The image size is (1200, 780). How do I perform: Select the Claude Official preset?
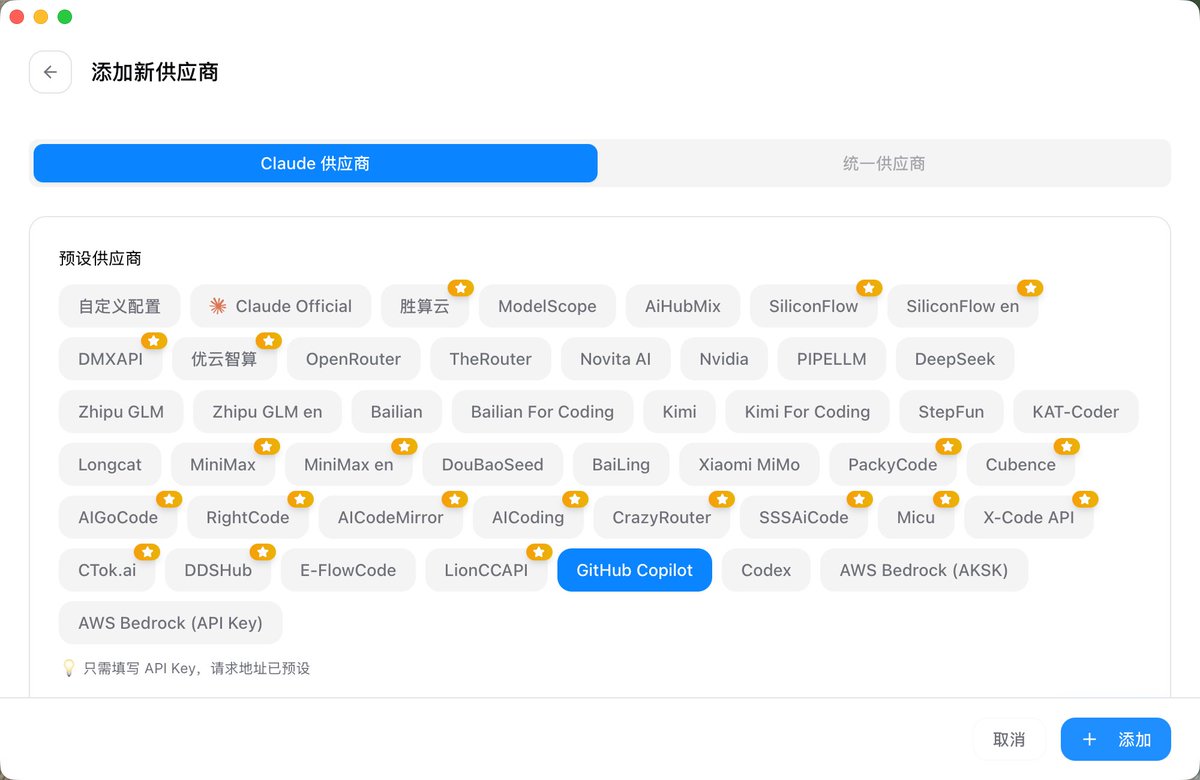click(x=281, y=306)
